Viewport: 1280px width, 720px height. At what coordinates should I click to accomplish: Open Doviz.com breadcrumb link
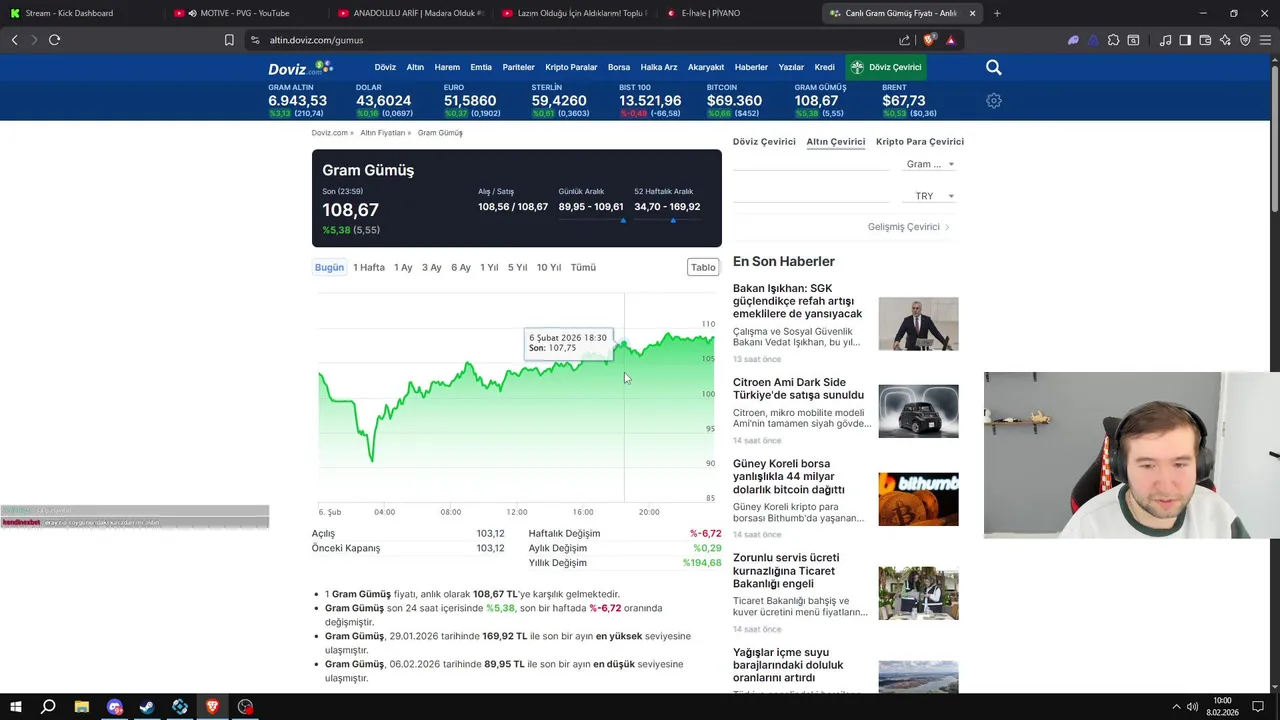(x=332, y=133)
